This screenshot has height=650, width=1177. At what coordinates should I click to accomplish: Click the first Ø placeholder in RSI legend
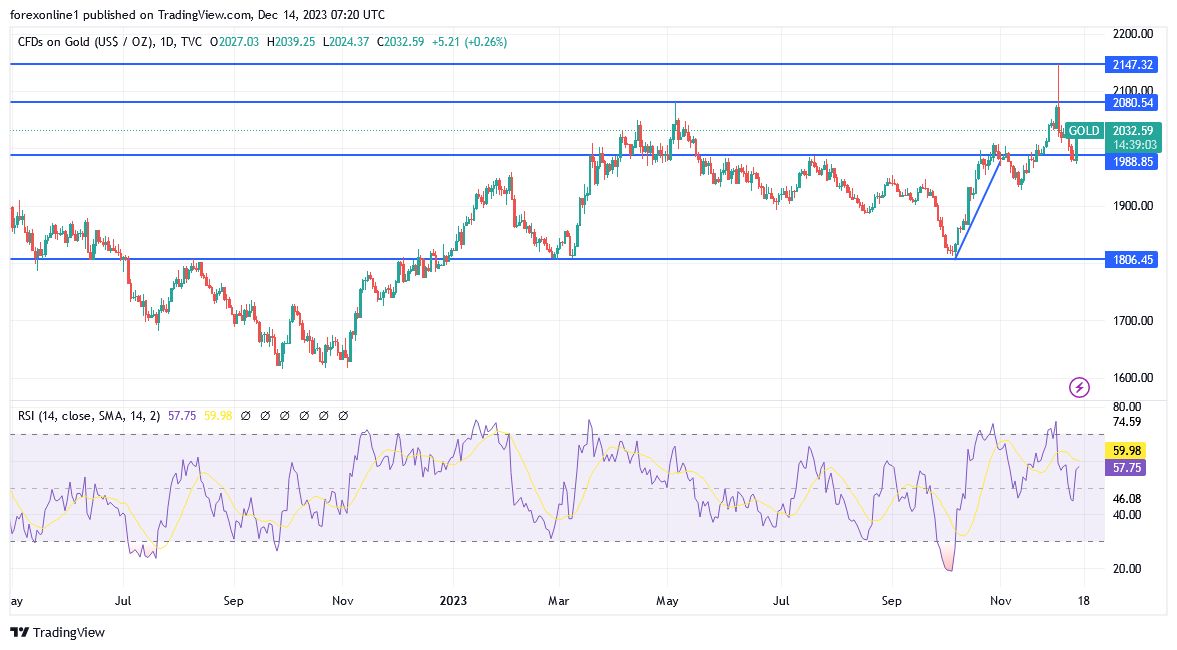coord(246,415)
